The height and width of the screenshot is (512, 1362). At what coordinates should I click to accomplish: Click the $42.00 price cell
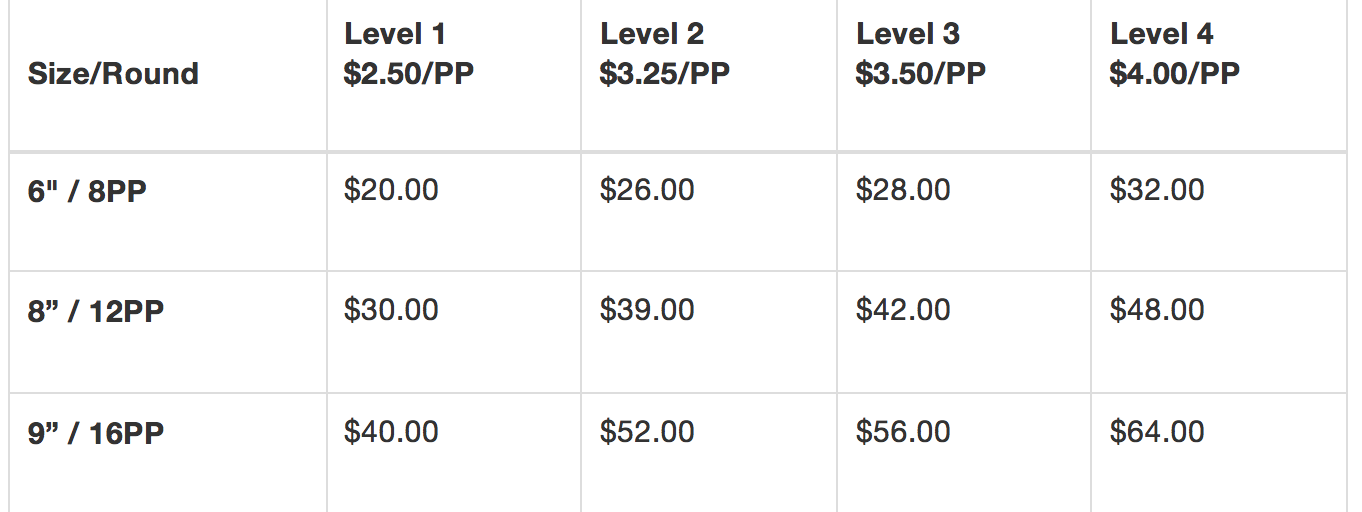[x=903, y=310]
